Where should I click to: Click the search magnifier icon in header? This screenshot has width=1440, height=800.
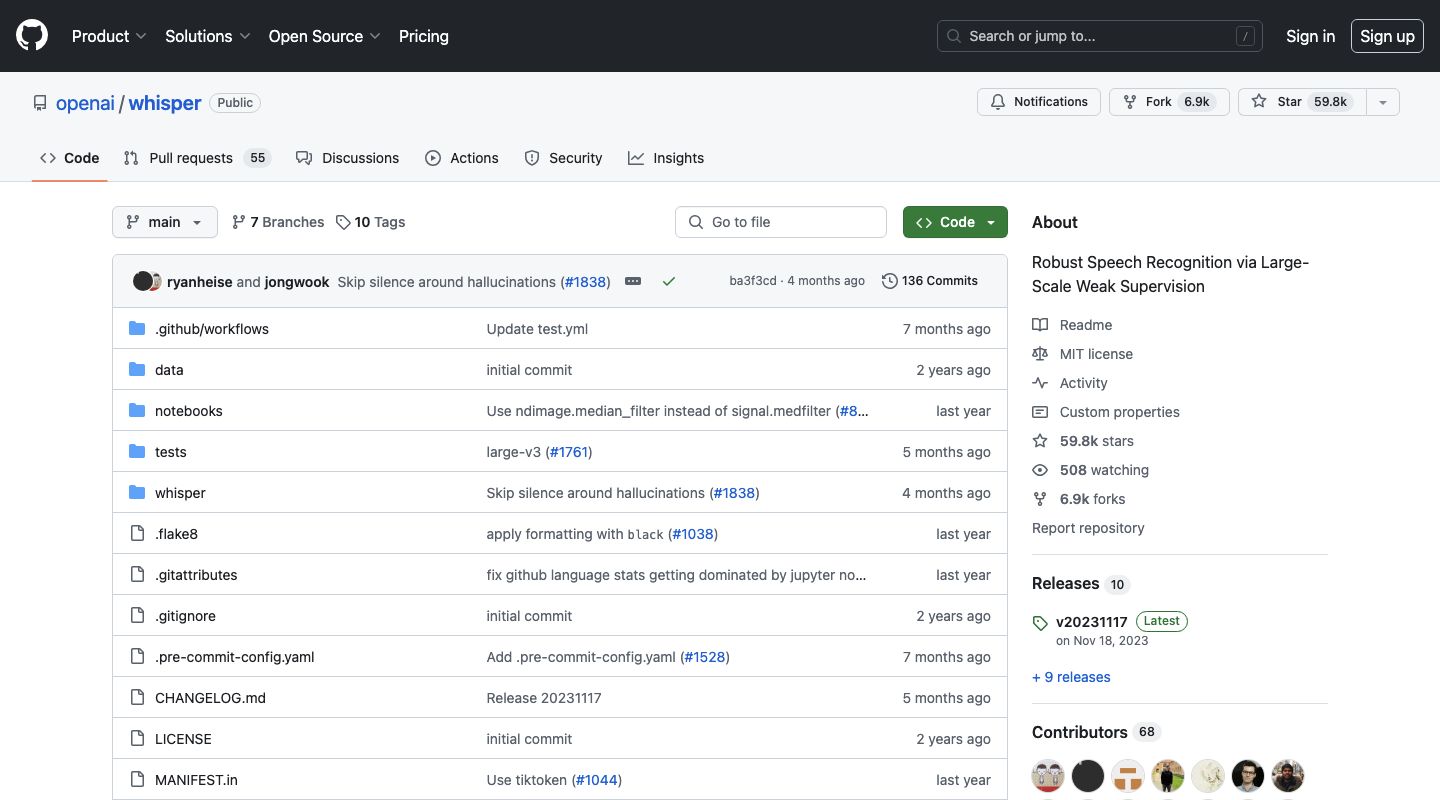click(x=954, y=36)
